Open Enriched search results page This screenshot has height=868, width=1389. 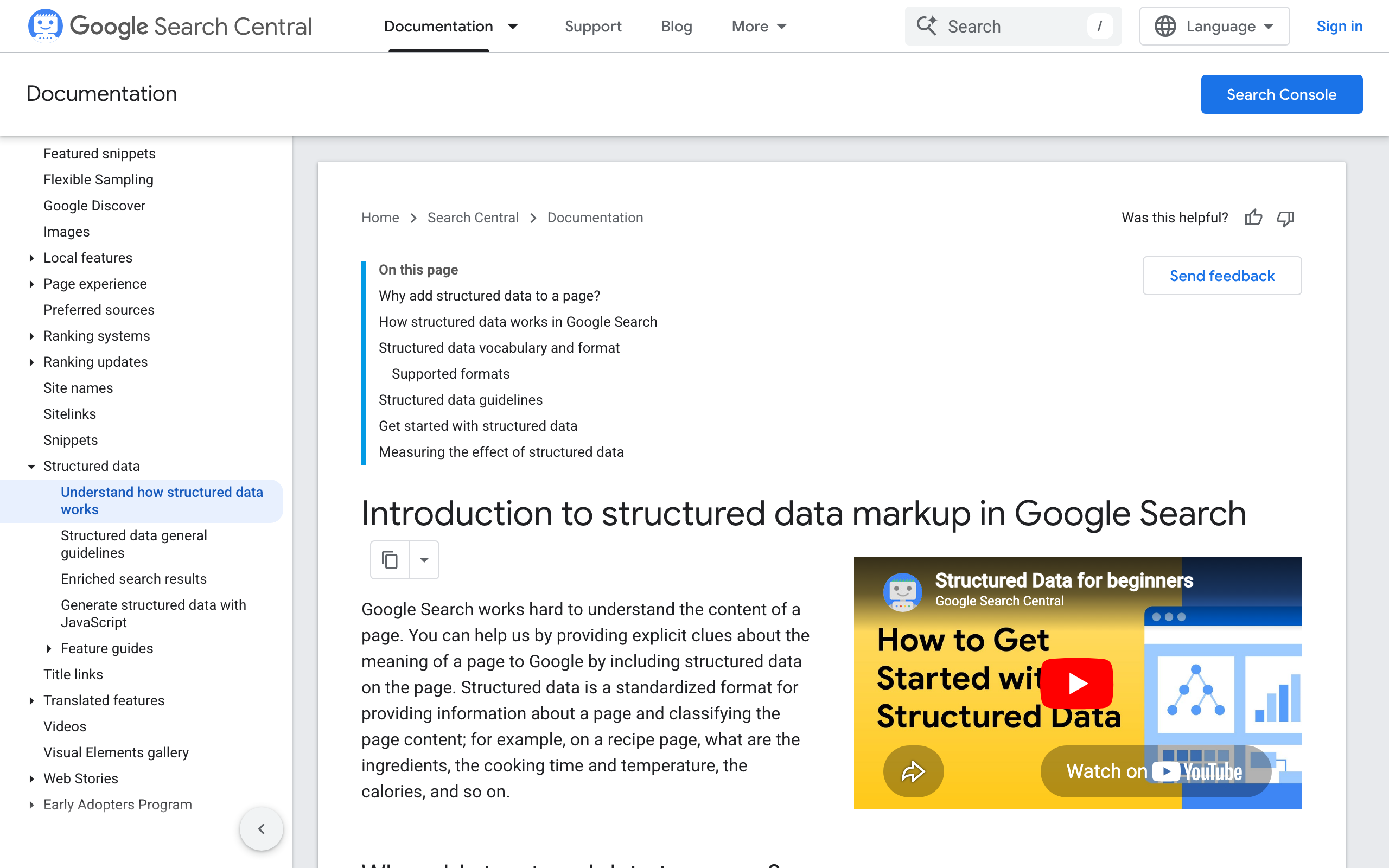click(133, 579)
